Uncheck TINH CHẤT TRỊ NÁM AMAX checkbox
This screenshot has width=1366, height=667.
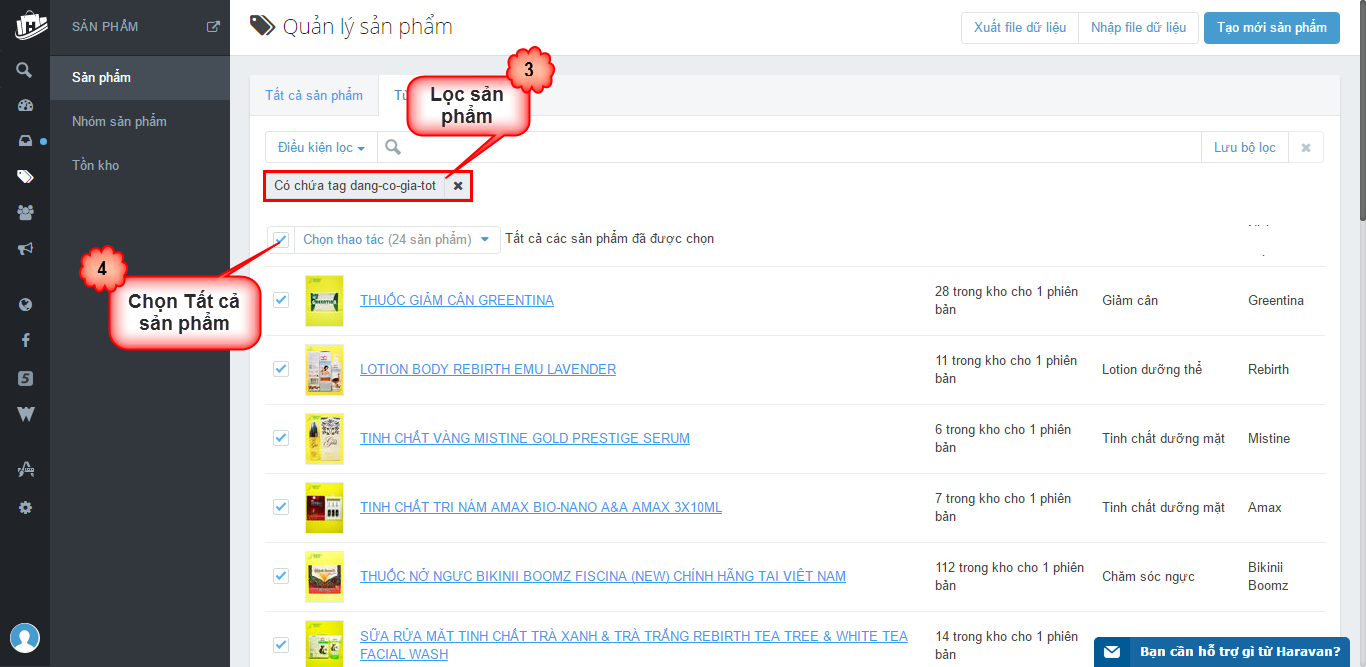(x=281, y=507)
